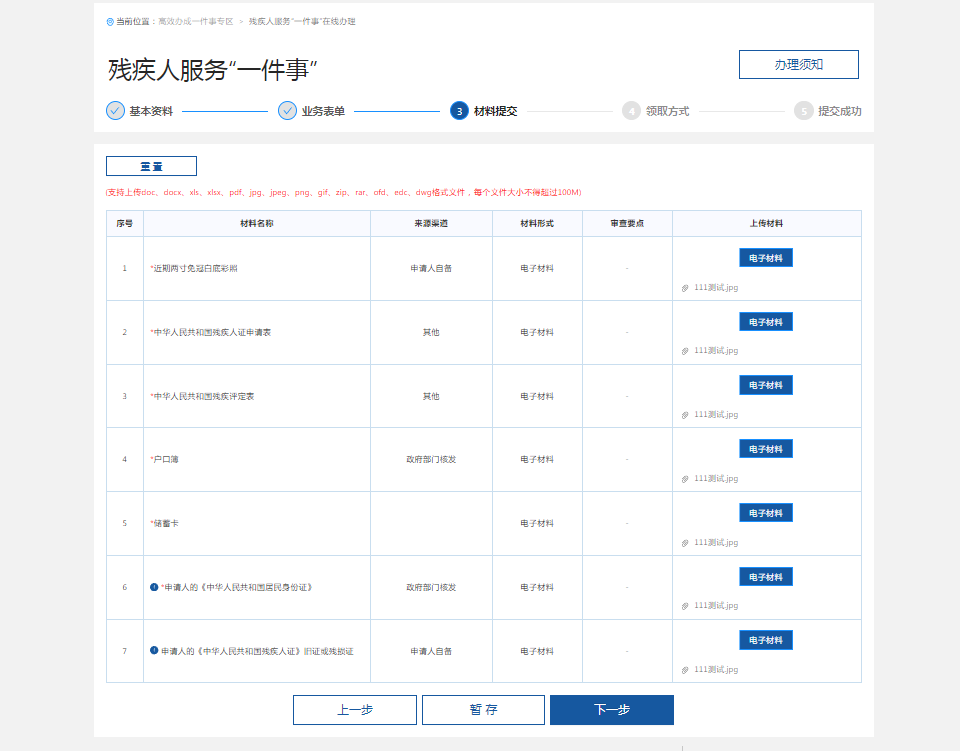Open the 办理须知 notice button
This screenshot has width=960, height=751.
(x=798, y=64)
